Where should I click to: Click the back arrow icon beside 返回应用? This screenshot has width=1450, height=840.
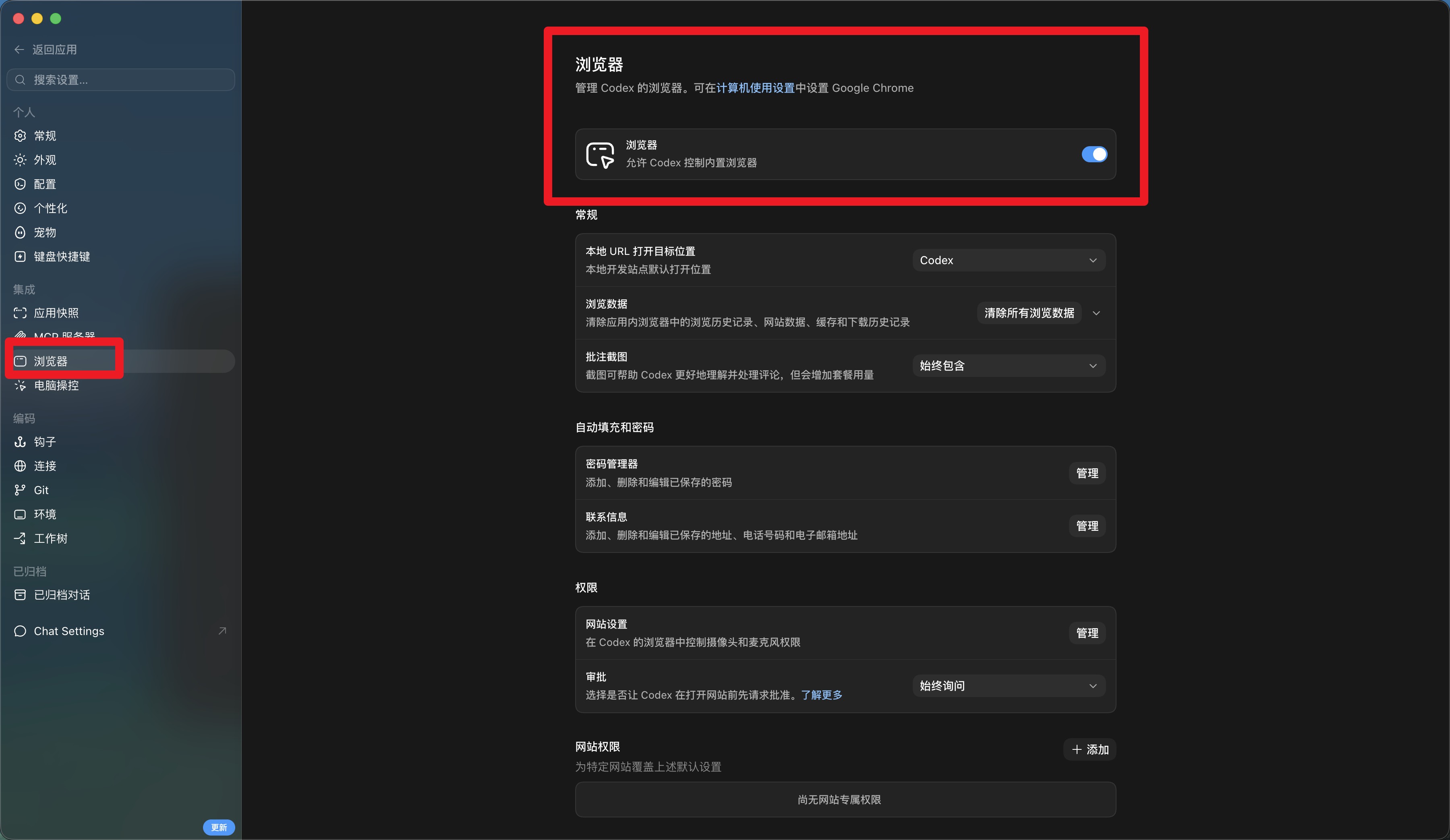coord(19,50)
